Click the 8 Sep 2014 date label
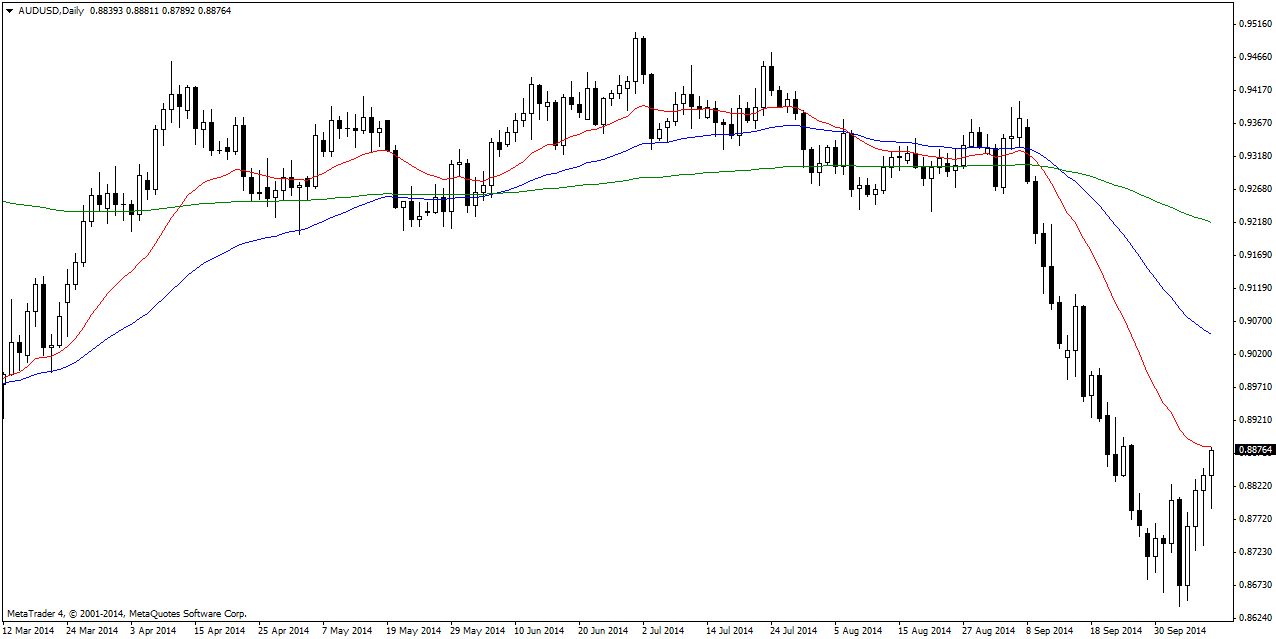1276x639 pixels. [x=1048, y=631]
